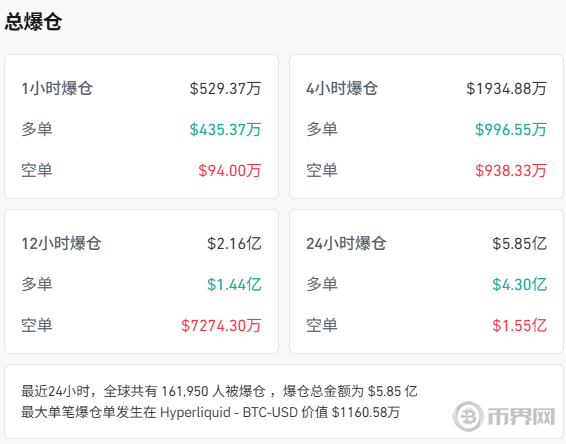Select the 12-hour long value $1.44亿
The width and height of the screenshot is (566, 444).
click(x=234, y=284)
